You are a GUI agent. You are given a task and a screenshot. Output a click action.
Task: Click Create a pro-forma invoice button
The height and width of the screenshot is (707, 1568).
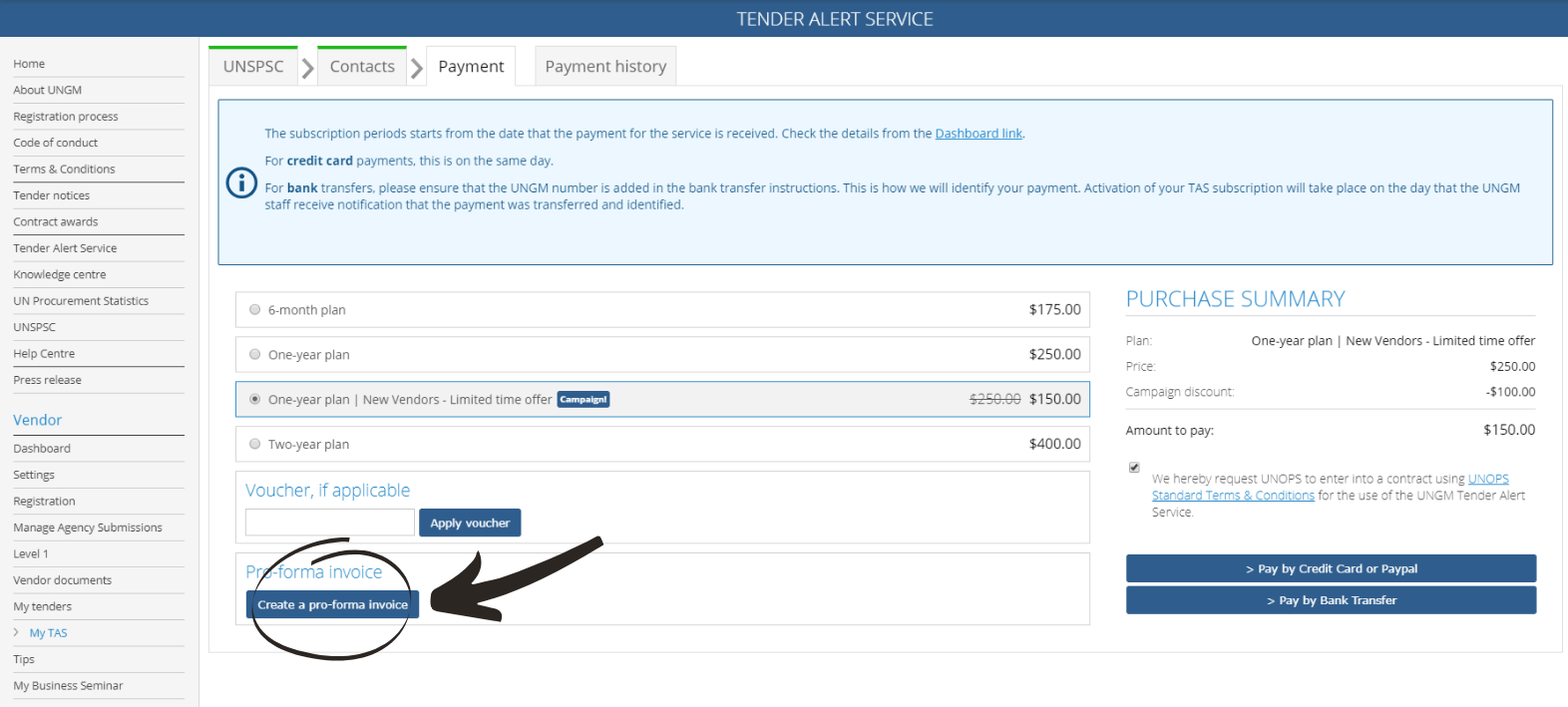pyautogui.click(x=332, y=604)
